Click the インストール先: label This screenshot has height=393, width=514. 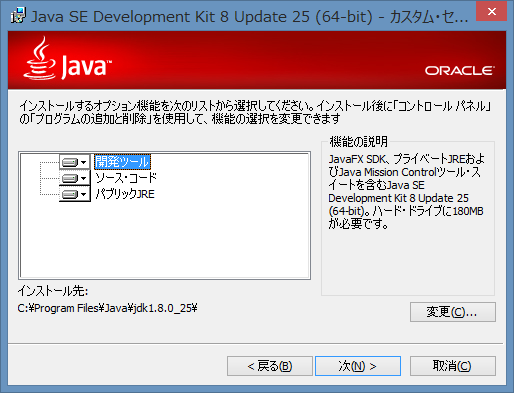53,291
